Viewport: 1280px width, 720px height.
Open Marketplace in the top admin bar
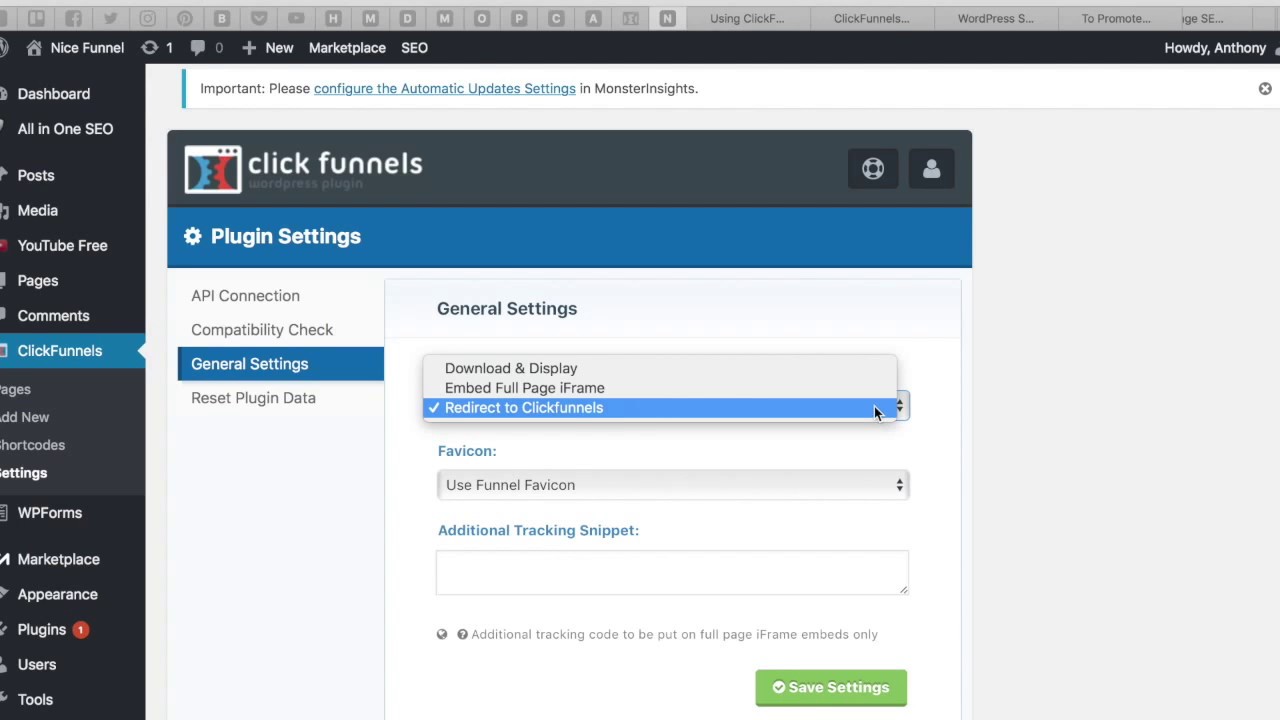tap(347, 48)
